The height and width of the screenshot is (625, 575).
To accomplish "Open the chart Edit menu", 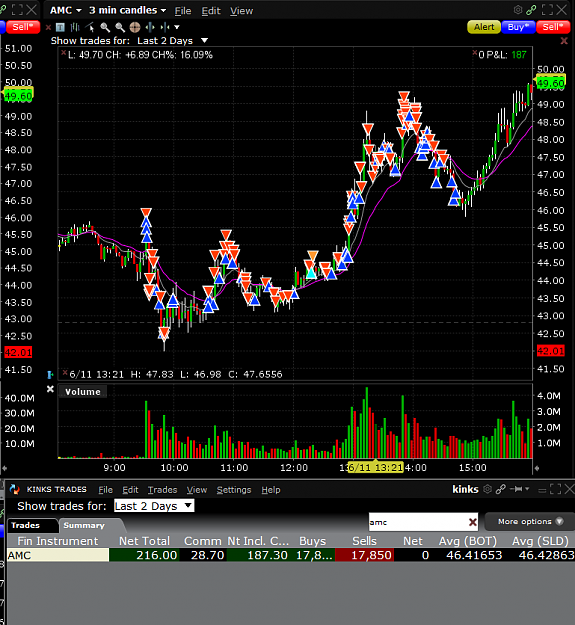I will click(x=211, y=11).
